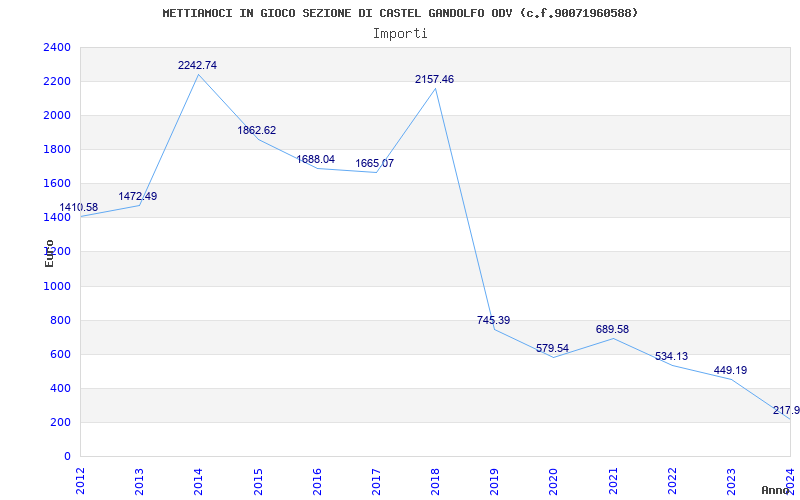Click the 1862.62 value label

pos(257,131)
